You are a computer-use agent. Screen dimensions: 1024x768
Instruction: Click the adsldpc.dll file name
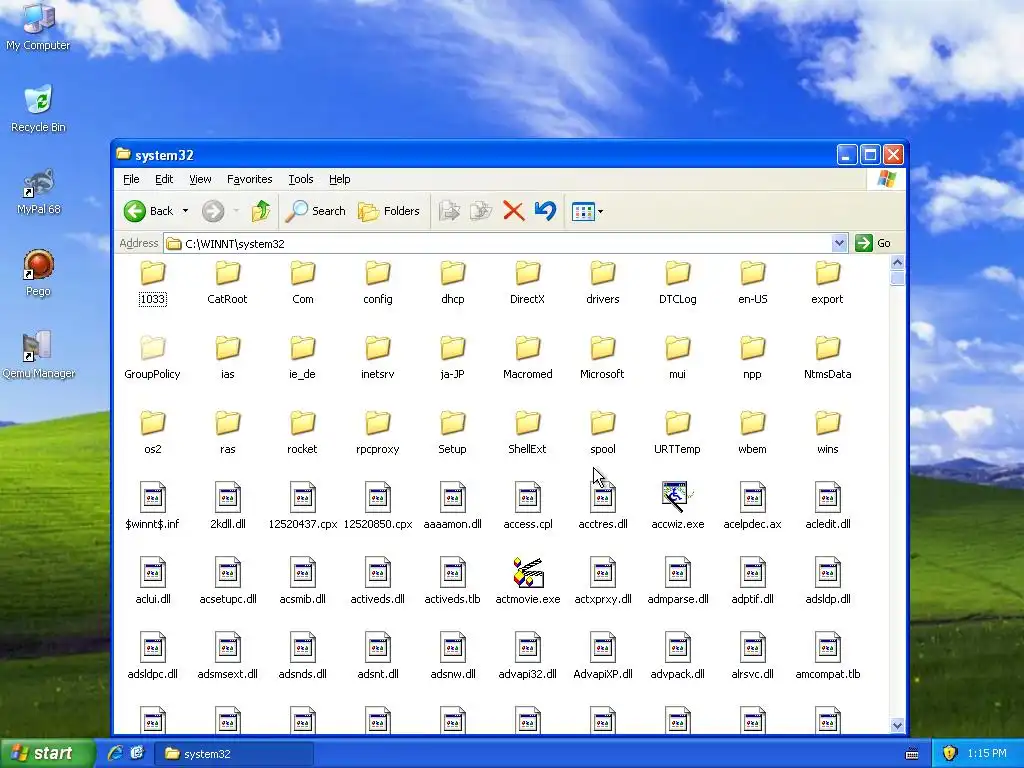coord(152,674)
